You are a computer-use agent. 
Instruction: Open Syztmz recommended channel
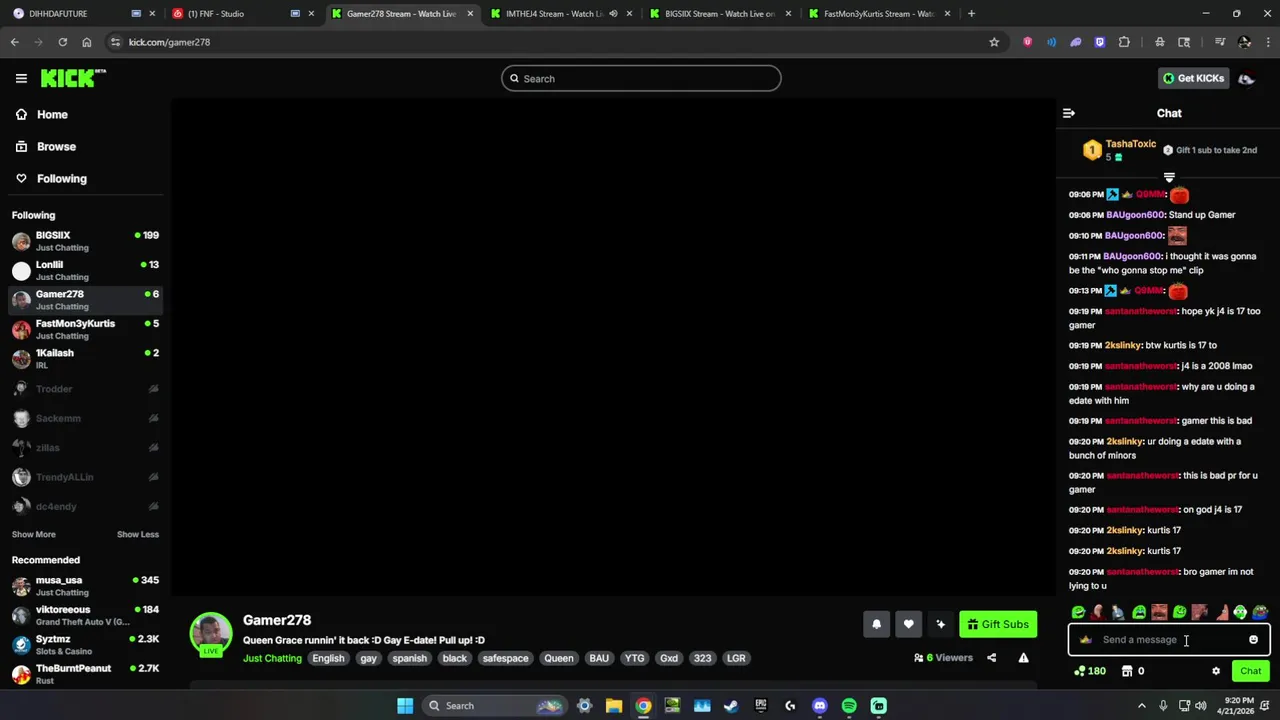coord(85,644)
